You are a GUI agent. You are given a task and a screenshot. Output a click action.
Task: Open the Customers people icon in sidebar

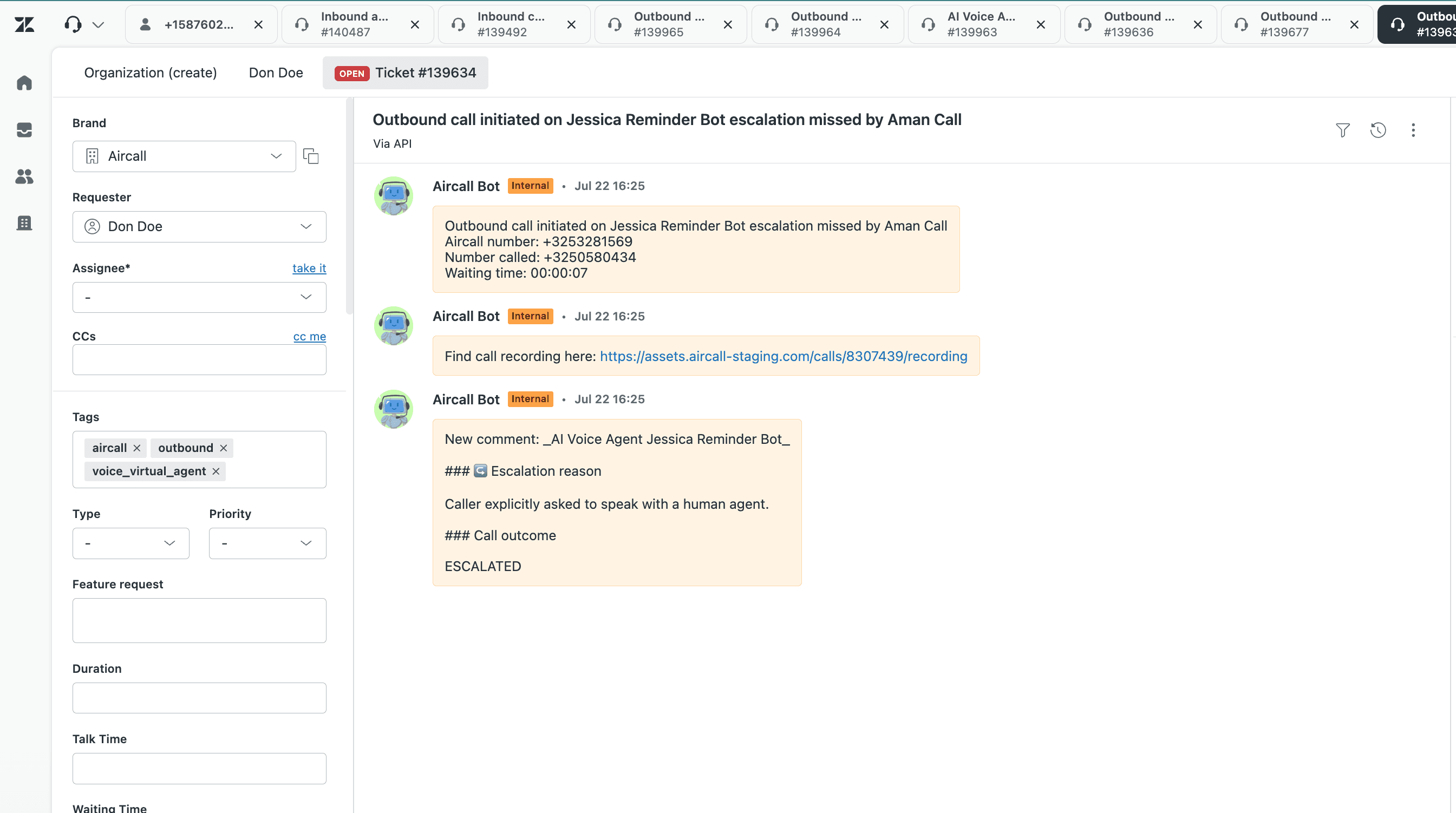click(x=24, y=177)
